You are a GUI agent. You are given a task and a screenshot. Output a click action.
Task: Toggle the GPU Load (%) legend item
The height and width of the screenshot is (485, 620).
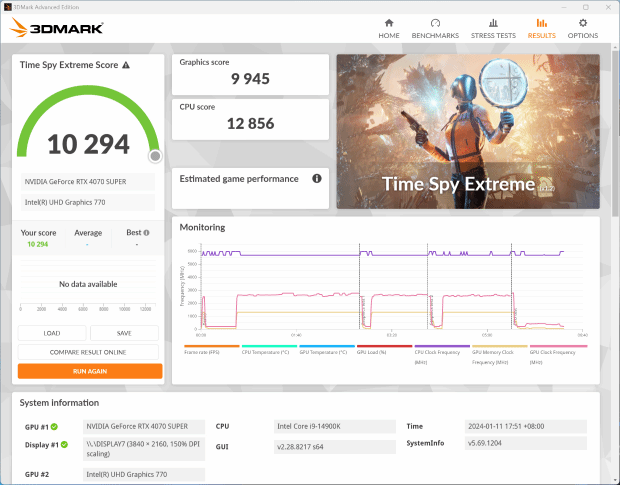click(384, 350)
